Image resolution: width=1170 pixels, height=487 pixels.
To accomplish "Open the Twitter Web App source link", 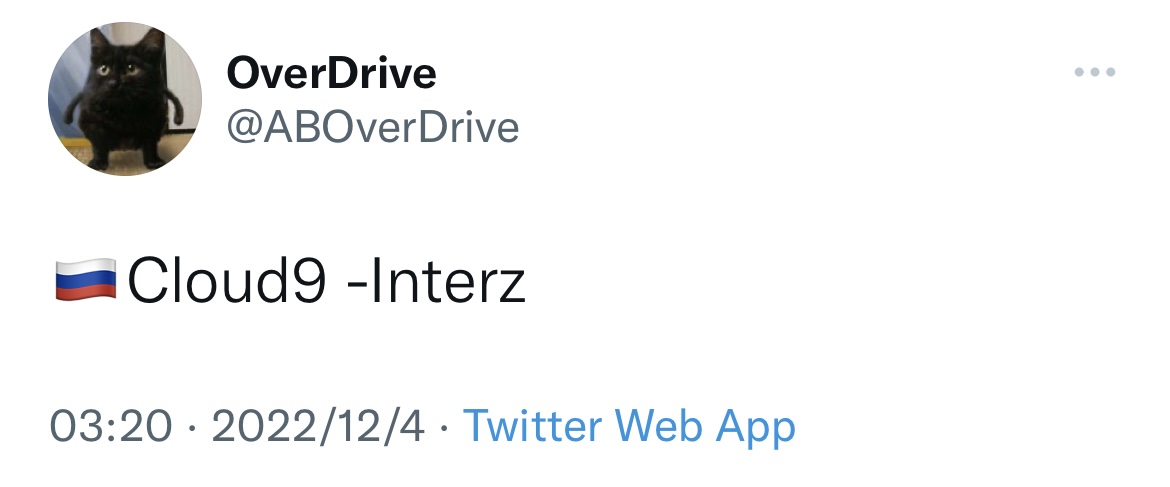I will 629,427.
